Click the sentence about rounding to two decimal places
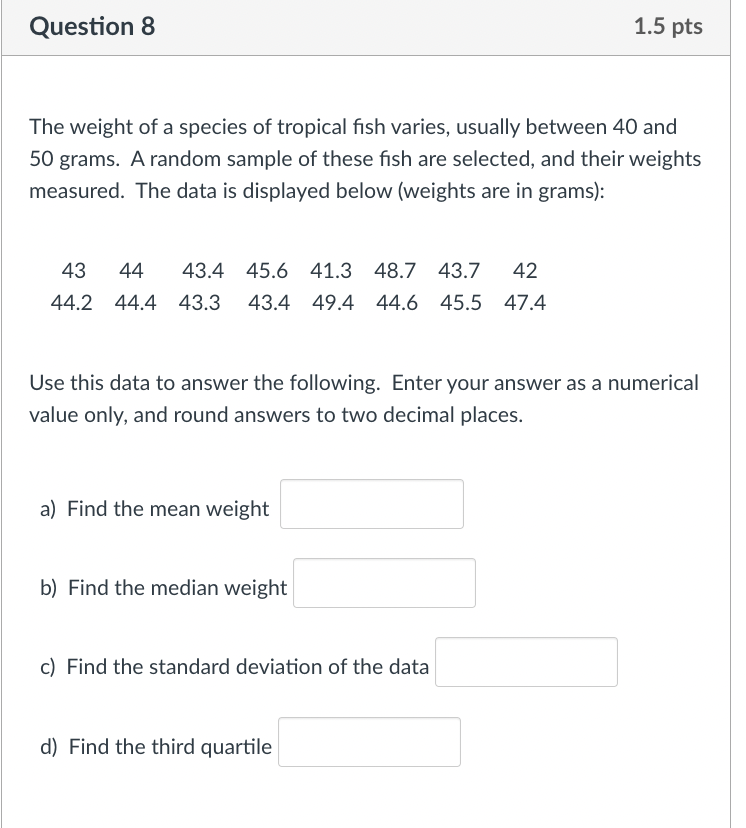This screenshot has height=828, width=746. 363,398
